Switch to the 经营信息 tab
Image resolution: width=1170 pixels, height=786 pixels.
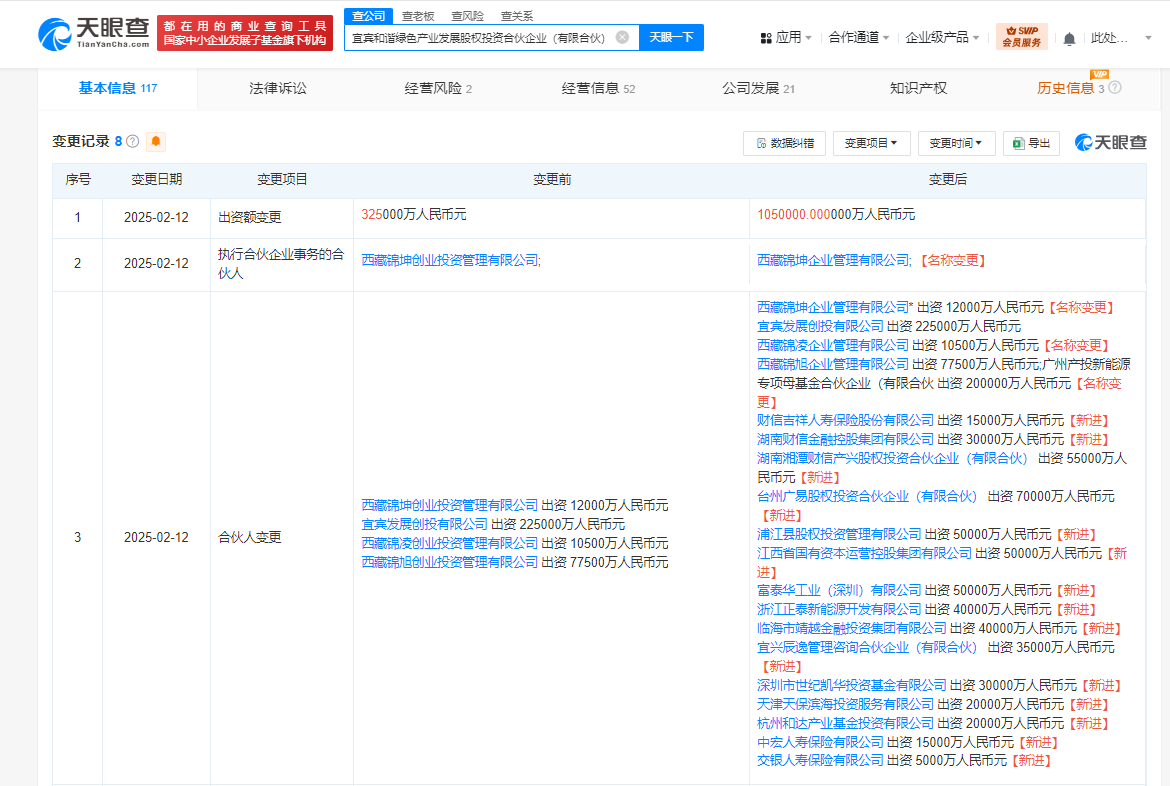[598, 88]
